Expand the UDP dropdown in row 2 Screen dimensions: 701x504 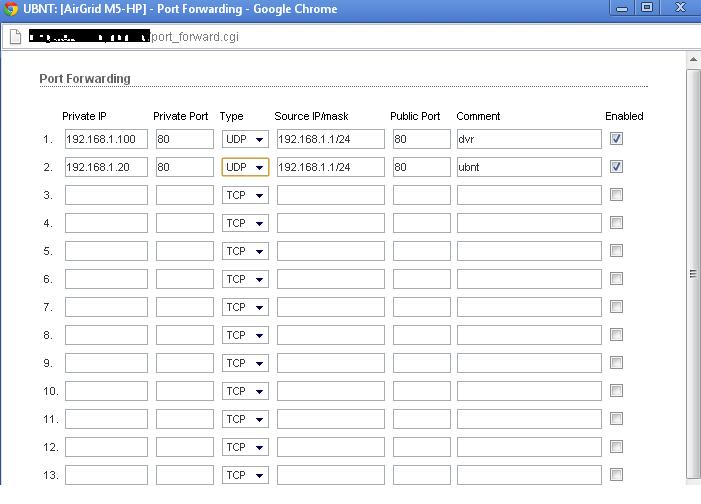[245, 167]
